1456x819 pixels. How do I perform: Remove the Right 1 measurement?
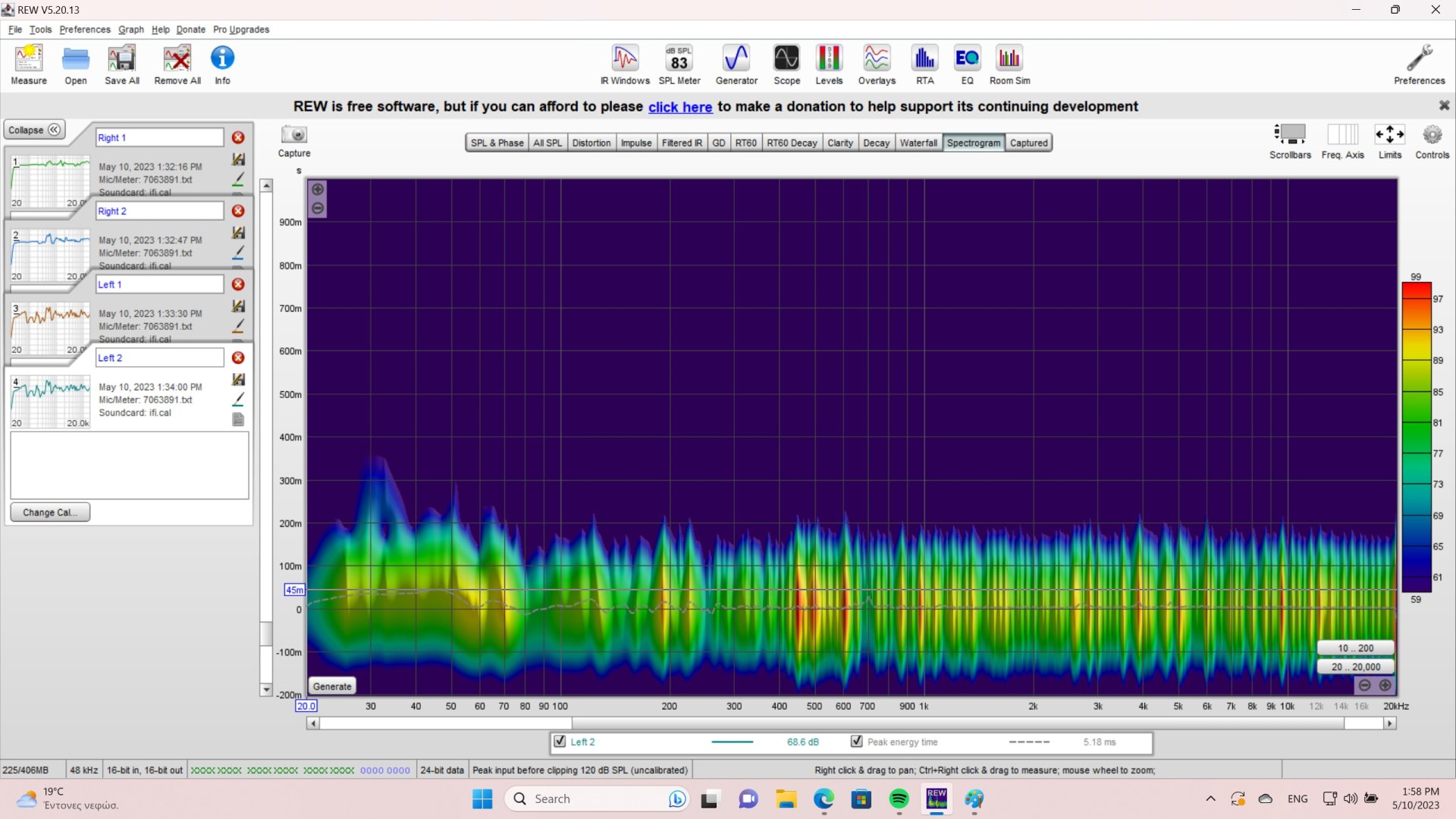pos(238,137)
